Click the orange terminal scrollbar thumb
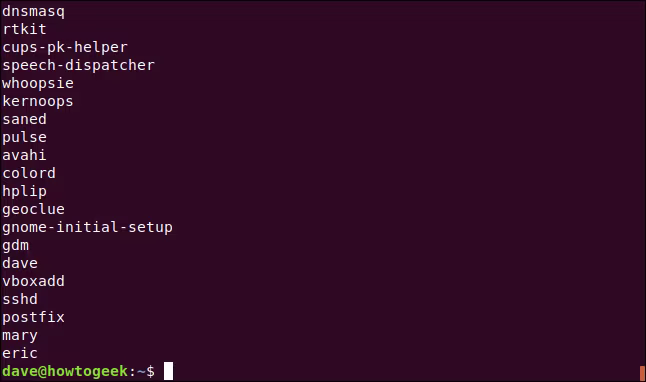646x382 pixels. [x=642, y=373]
